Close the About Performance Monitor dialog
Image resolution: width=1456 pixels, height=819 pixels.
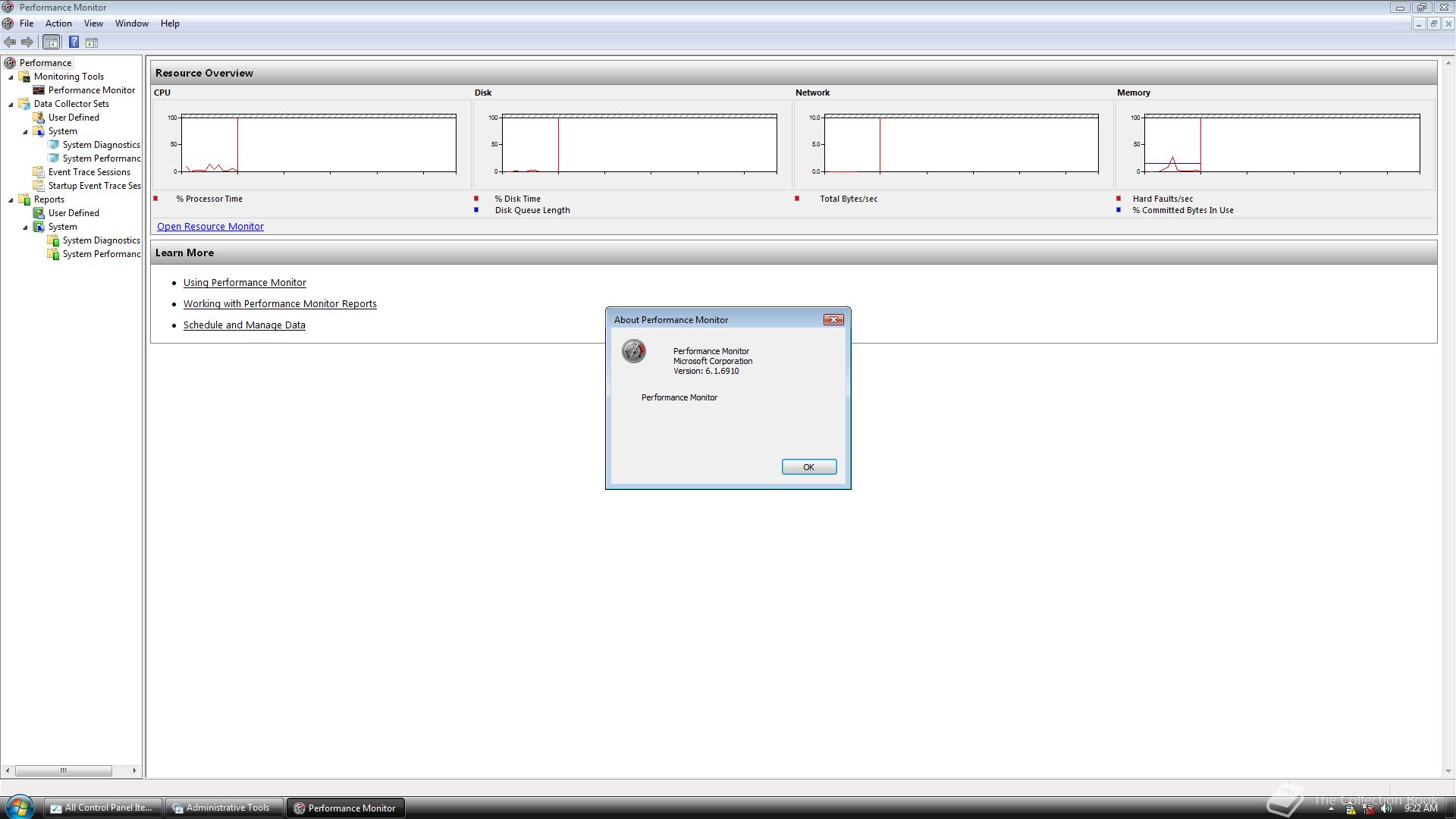(x=833, y=320)
